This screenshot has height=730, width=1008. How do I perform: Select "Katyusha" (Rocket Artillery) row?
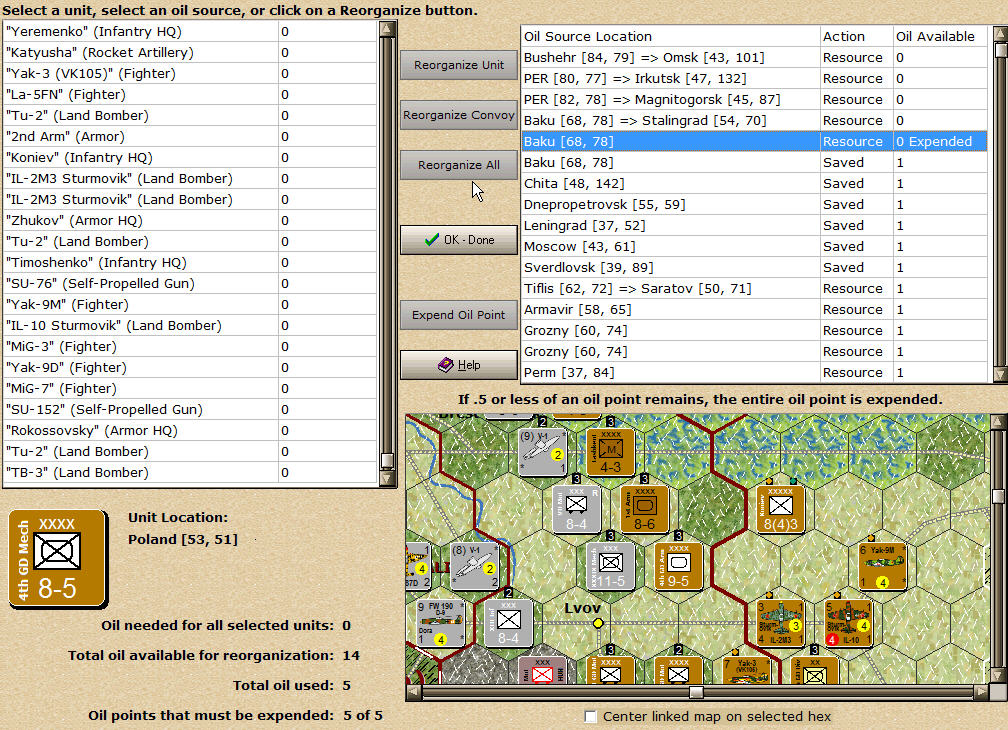[190, 53]
